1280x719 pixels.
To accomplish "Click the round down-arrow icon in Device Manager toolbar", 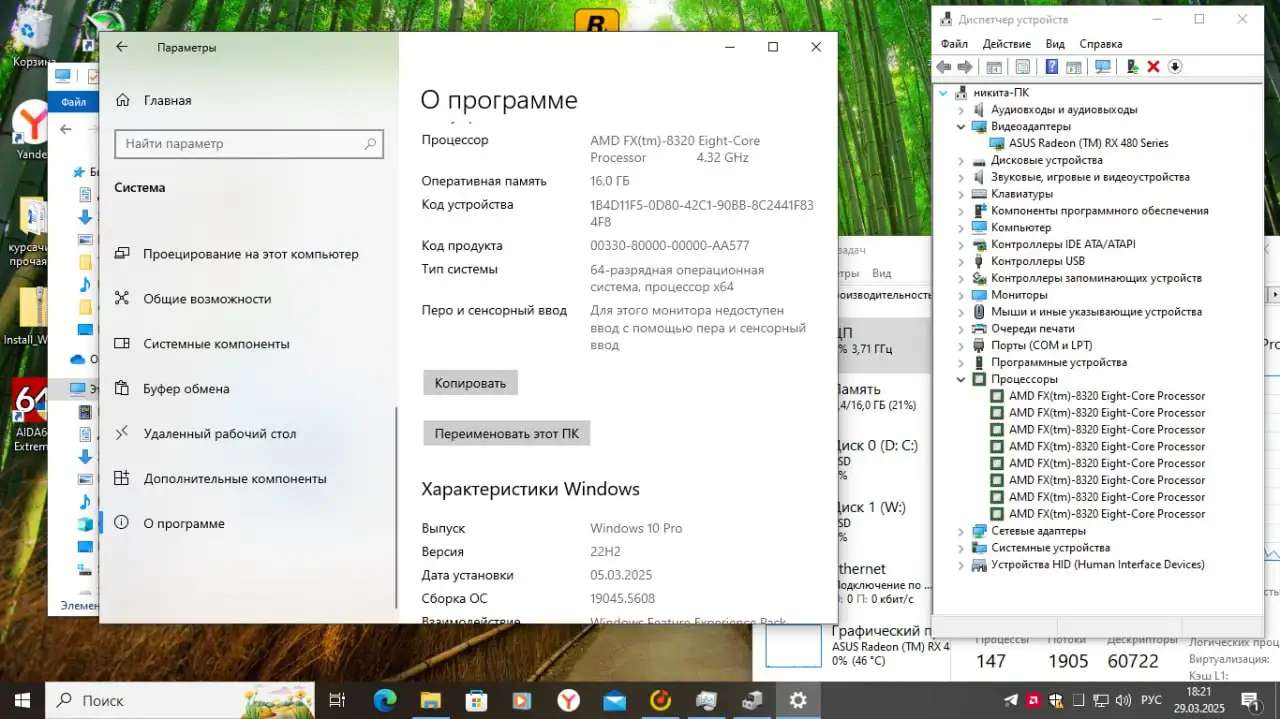I will pos(1175,67).
